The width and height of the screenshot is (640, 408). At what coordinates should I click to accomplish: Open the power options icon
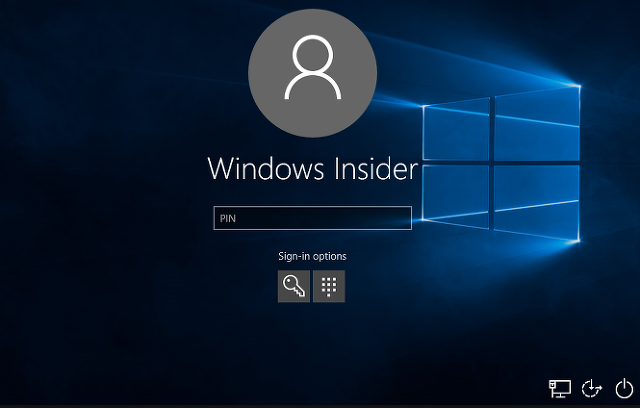[624, 388]
